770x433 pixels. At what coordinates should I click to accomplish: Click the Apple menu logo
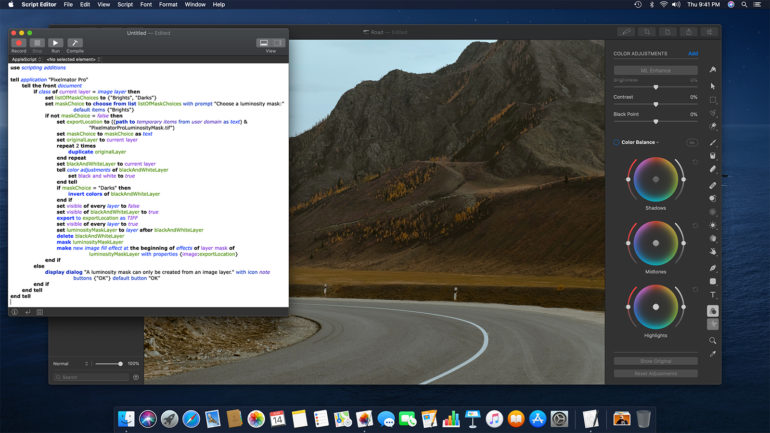tap(11, 4)
